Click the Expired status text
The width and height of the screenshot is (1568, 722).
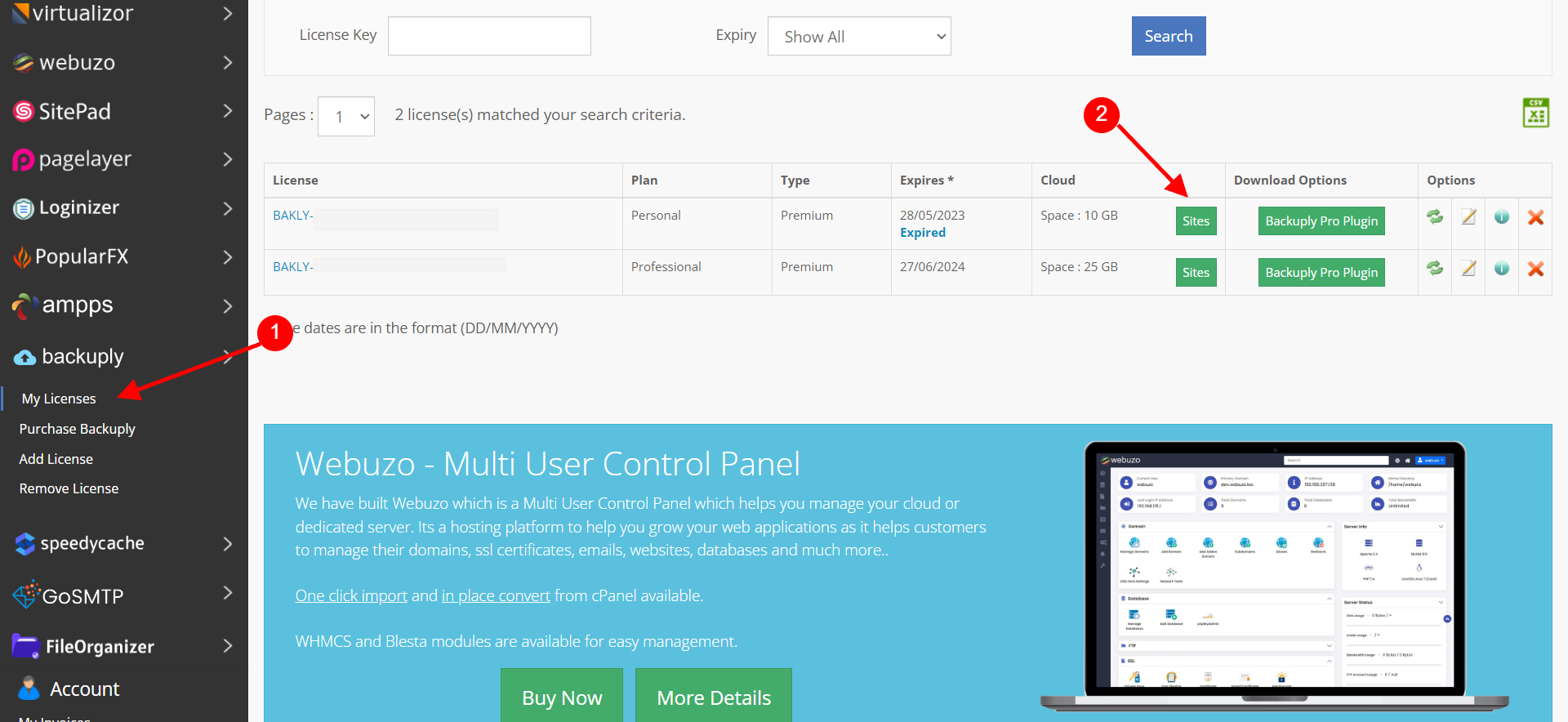click(923, 233)
